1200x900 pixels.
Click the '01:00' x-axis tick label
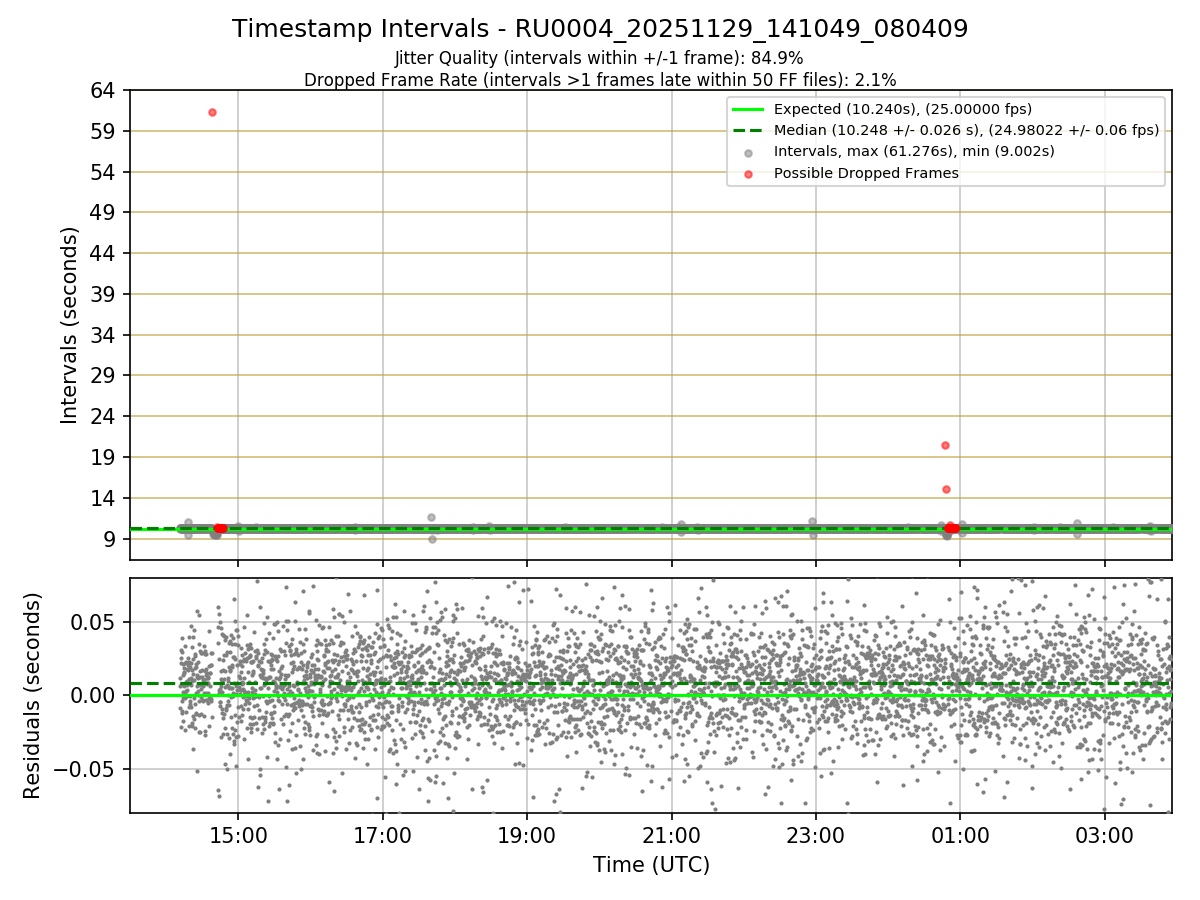click(x=960, y=834)
